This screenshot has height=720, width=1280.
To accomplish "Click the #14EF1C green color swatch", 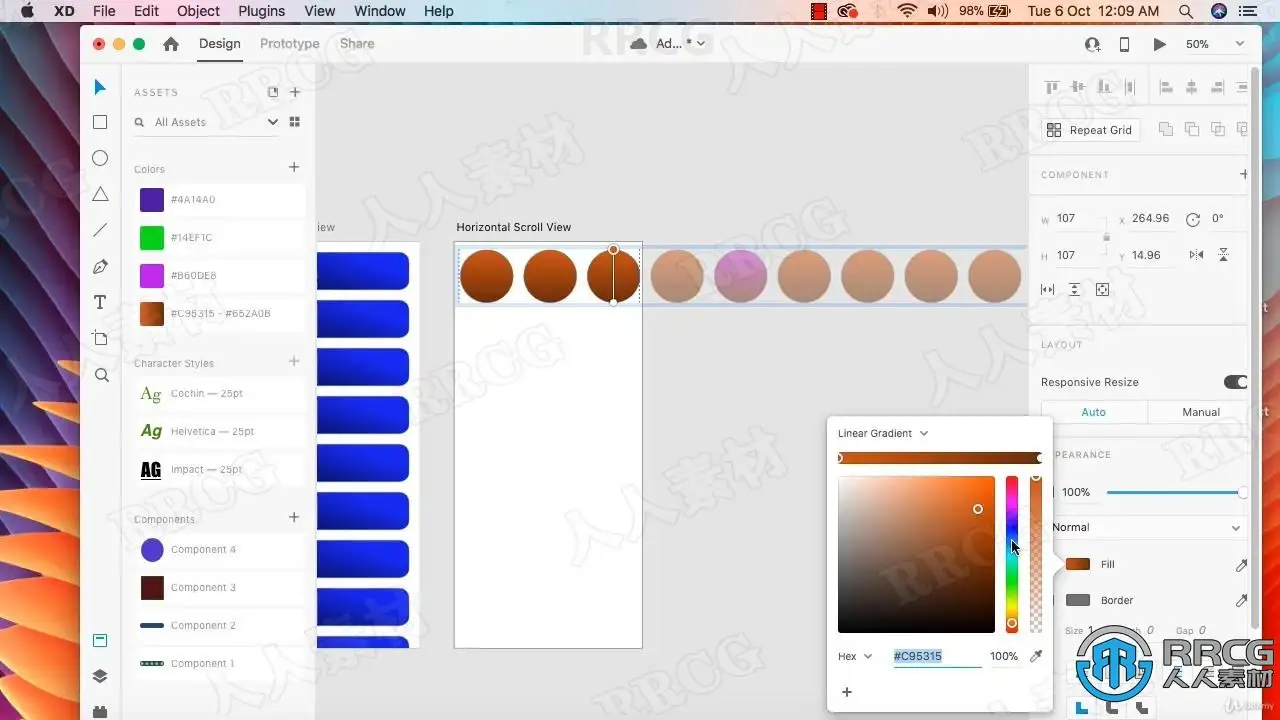I will [x=152, y=238].
